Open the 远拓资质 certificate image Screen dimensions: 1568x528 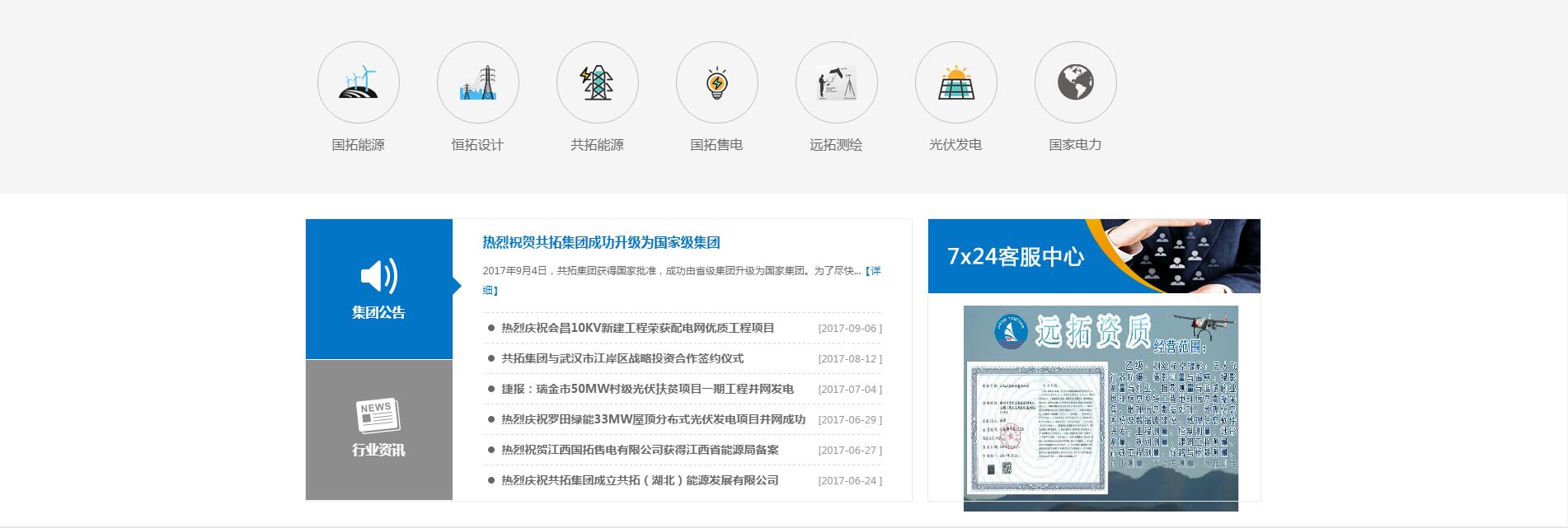click(1101, 408)
